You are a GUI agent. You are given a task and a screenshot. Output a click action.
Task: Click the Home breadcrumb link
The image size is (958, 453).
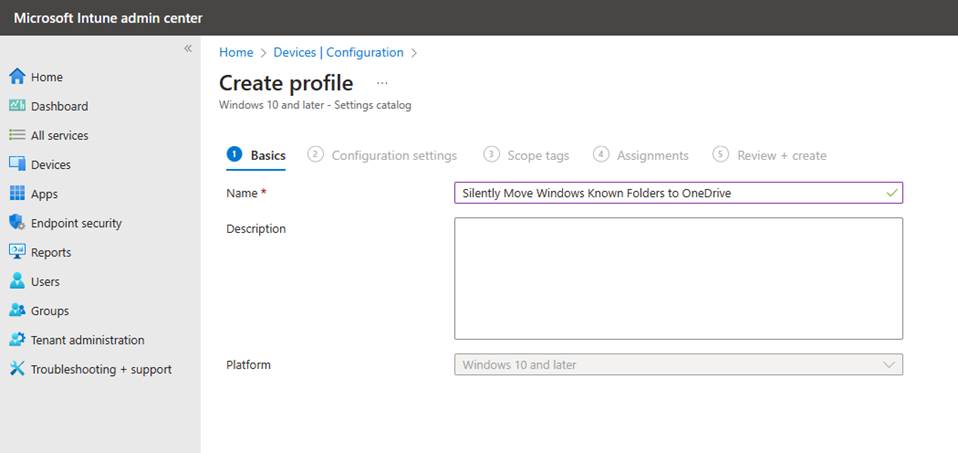point(236,52)
